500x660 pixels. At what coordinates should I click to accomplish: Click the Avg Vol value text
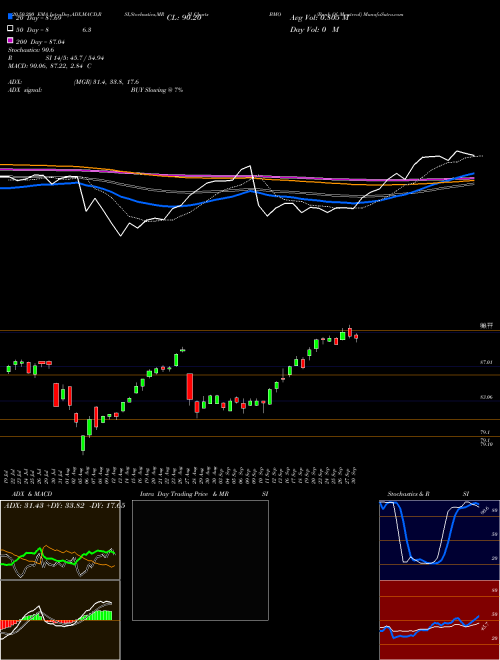(x=319, y=18)
